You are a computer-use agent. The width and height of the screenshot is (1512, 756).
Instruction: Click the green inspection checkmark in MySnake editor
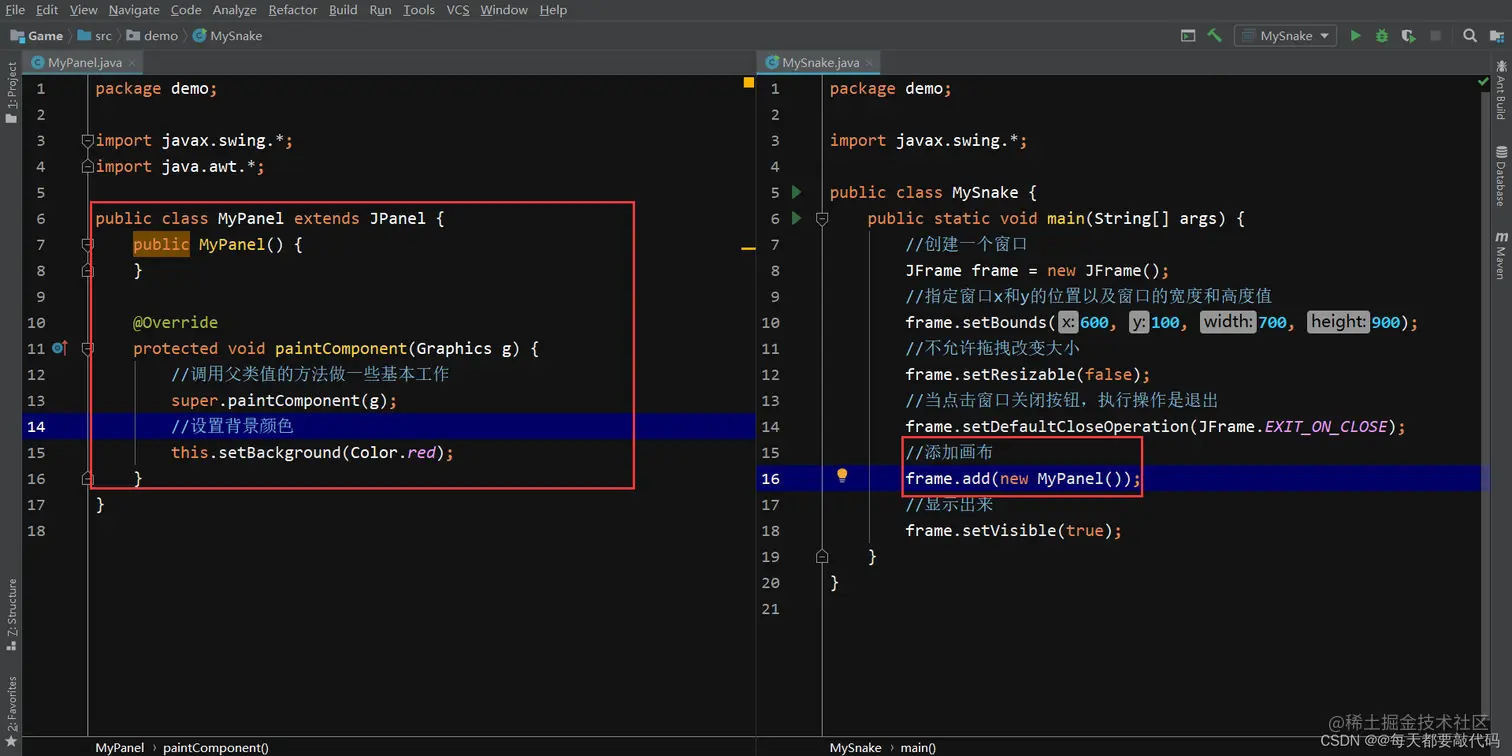point(1483,82)
